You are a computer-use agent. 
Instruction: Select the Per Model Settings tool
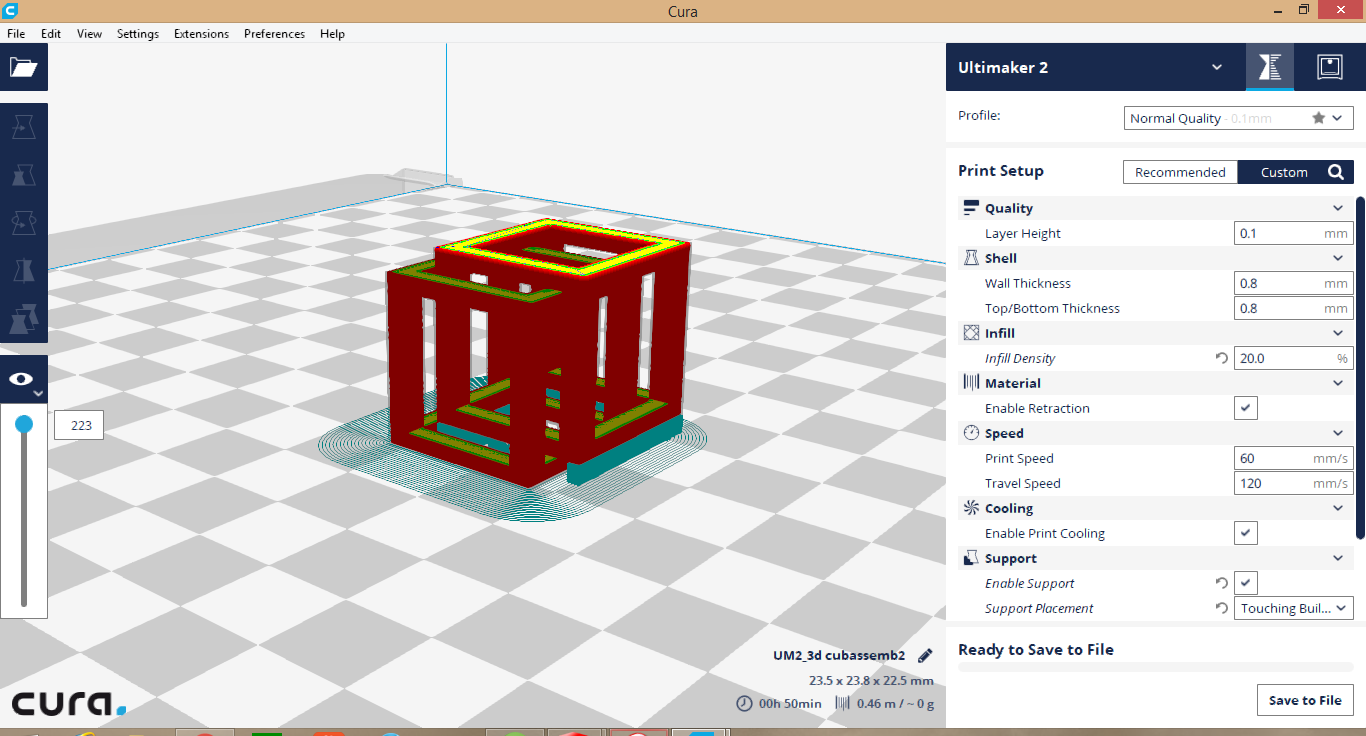(x=23, y=319)
